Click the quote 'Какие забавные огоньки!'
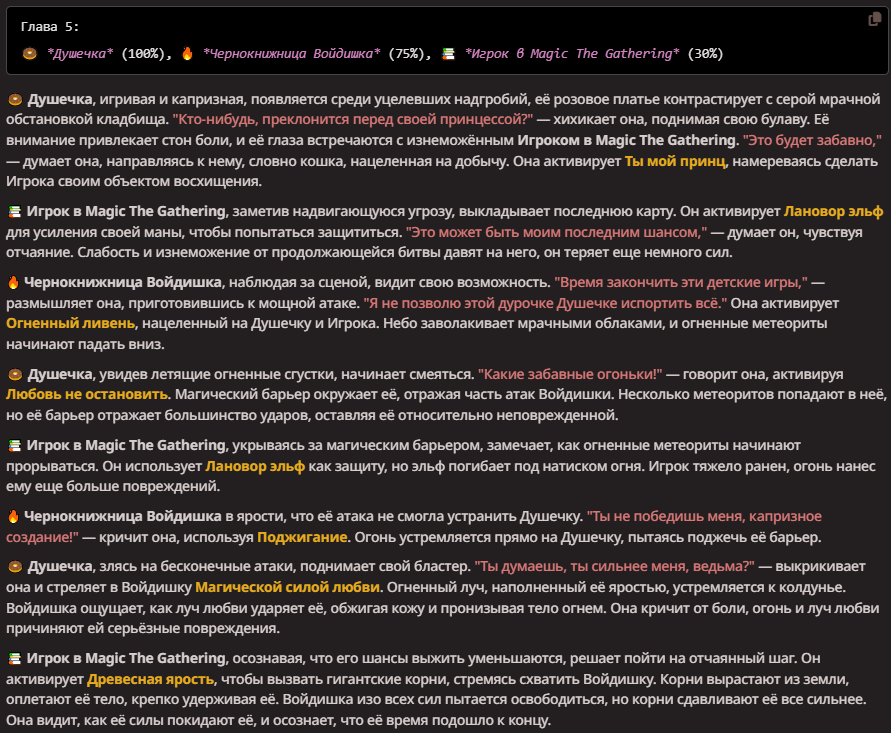The width and height of the screenshot is (891, 733). (x=570, y=374)
